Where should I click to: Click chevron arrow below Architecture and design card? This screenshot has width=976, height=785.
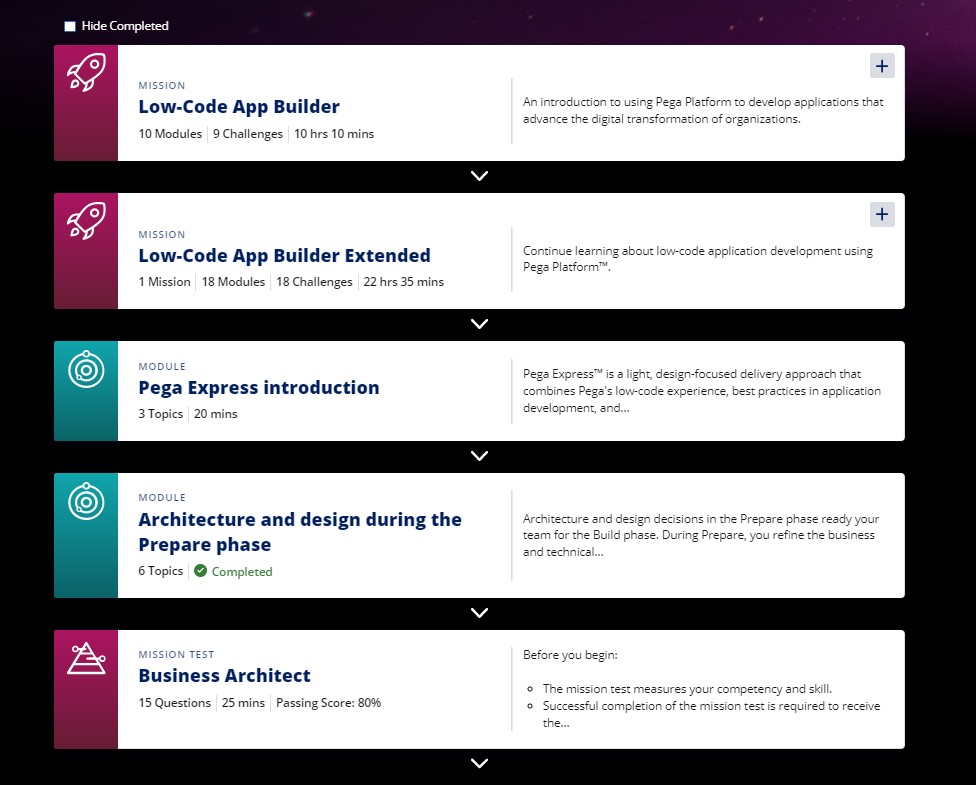pos(479,613)
